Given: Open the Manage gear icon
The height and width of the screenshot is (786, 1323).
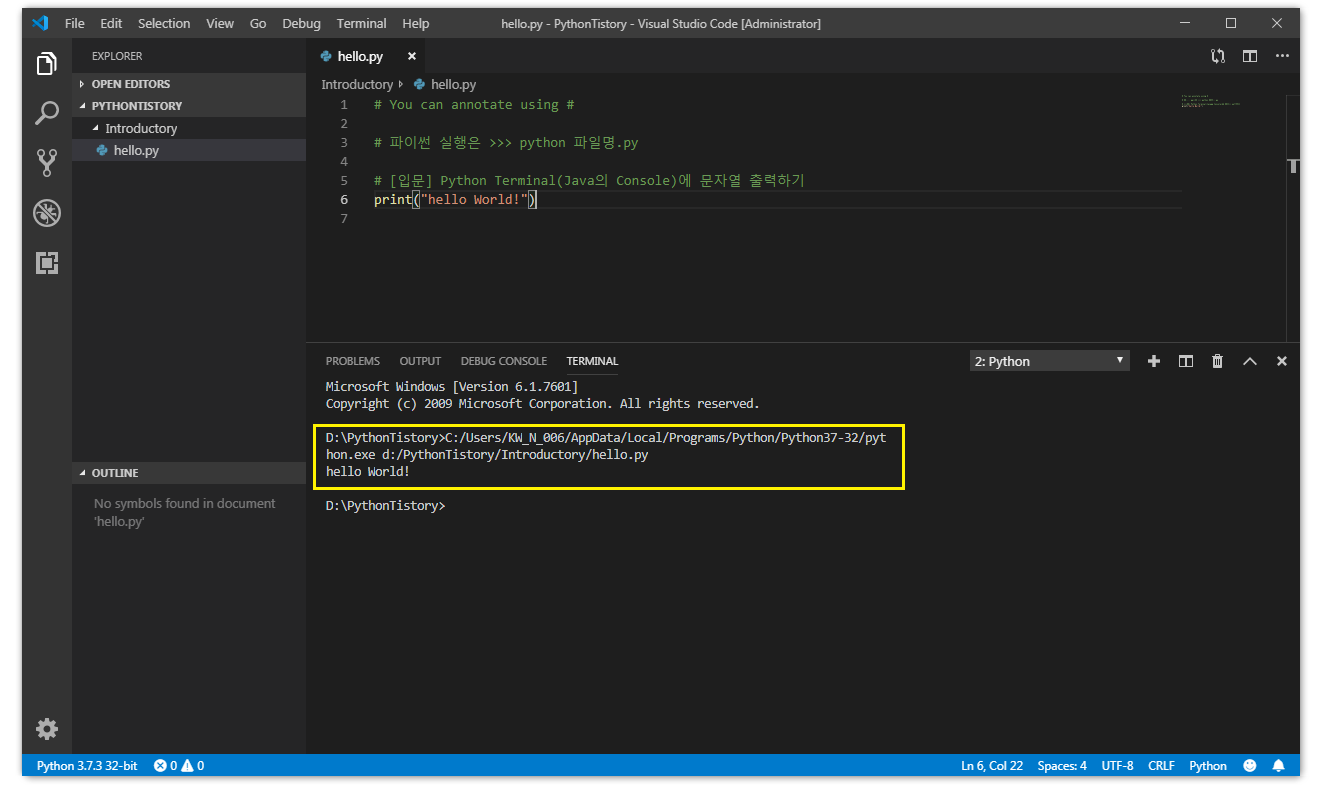Looking at the screenshot, I should [47, 728].
